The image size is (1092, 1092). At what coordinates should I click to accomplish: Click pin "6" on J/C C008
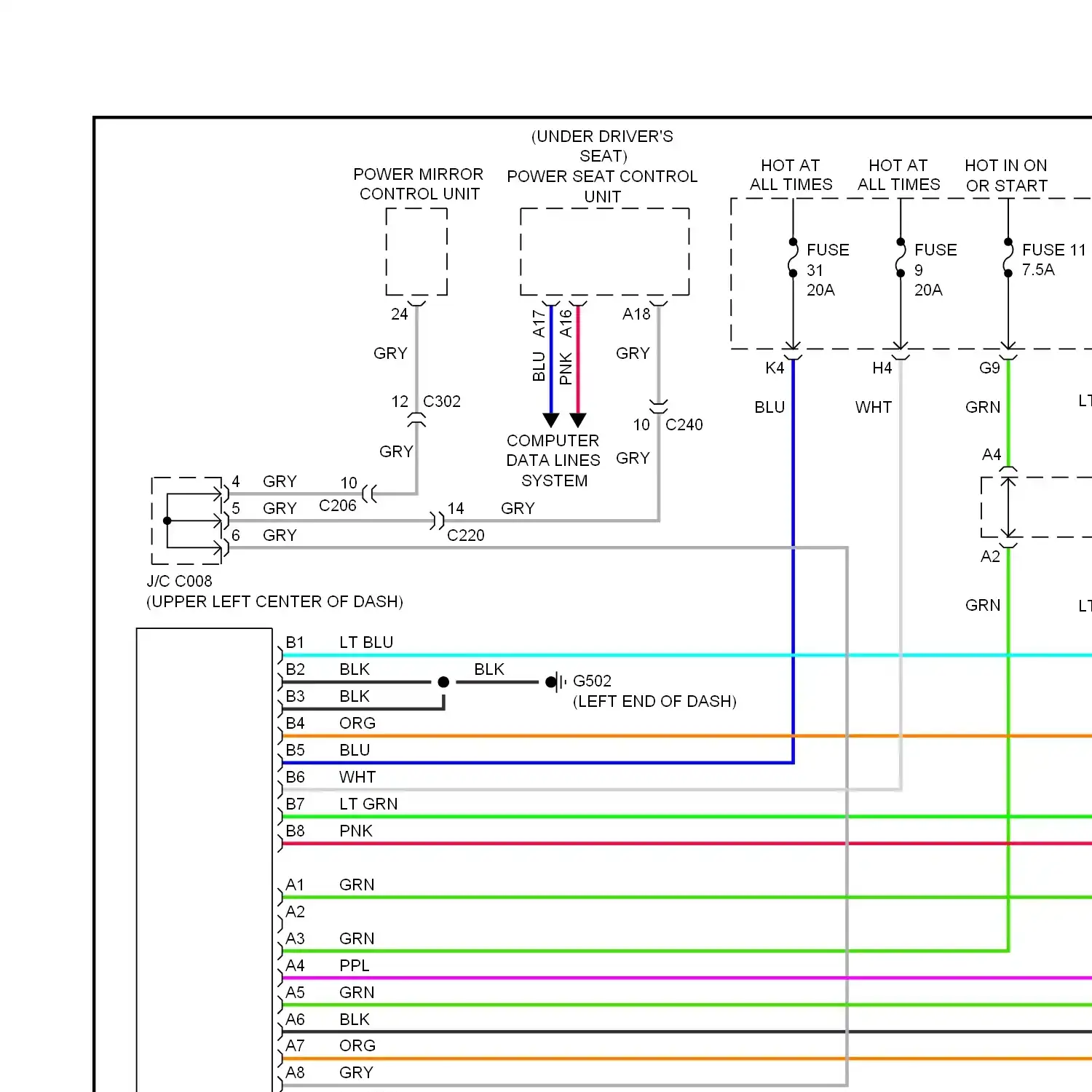(236, 535)
